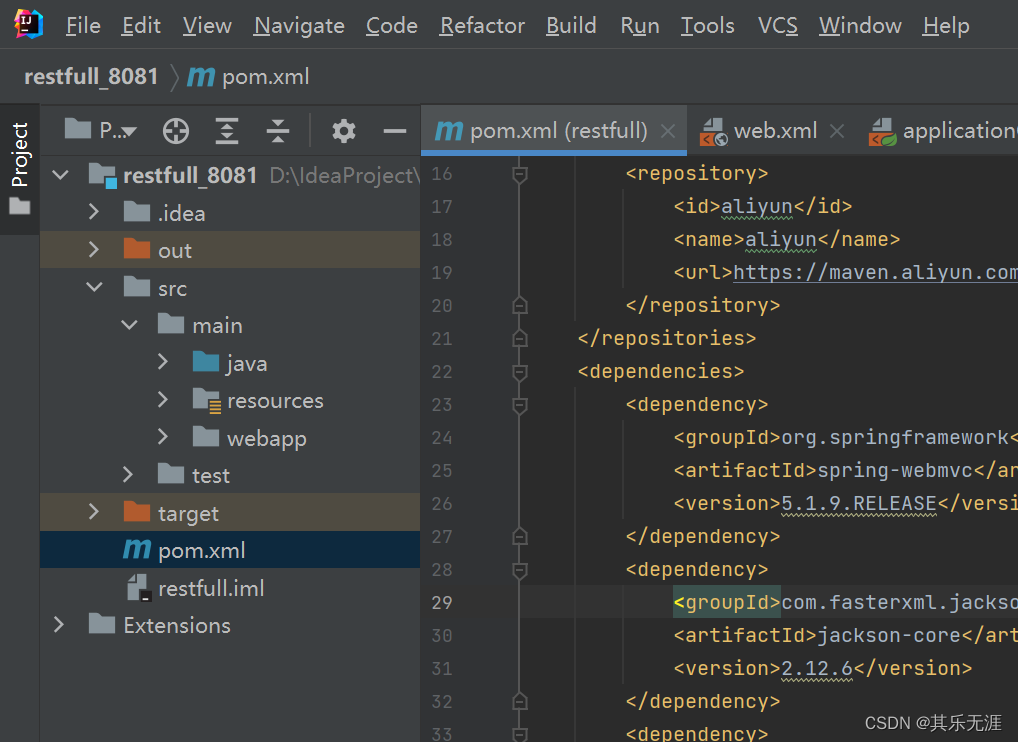
Task: Click the IntelliJ IDEA logo icon
Action: [x=28, y=24]
